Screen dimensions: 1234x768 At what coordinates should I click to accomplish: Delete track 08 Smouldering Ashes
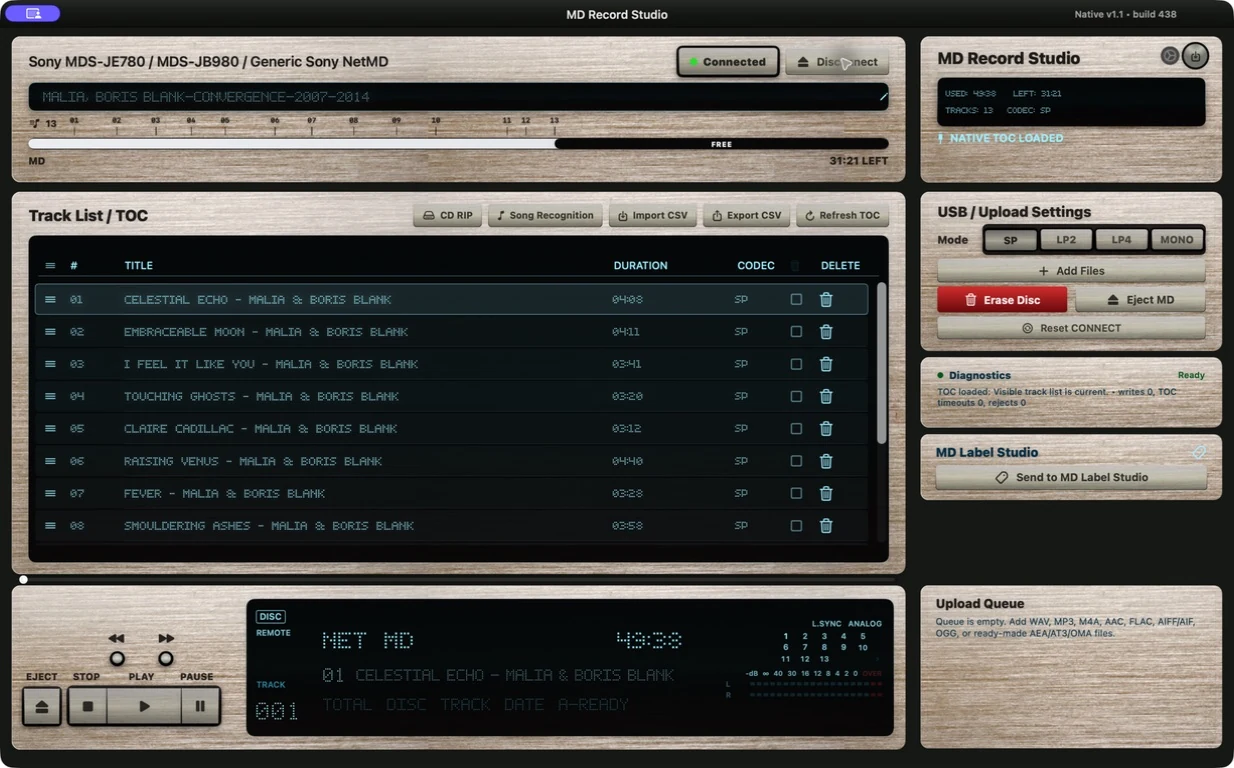pos(826,525)
